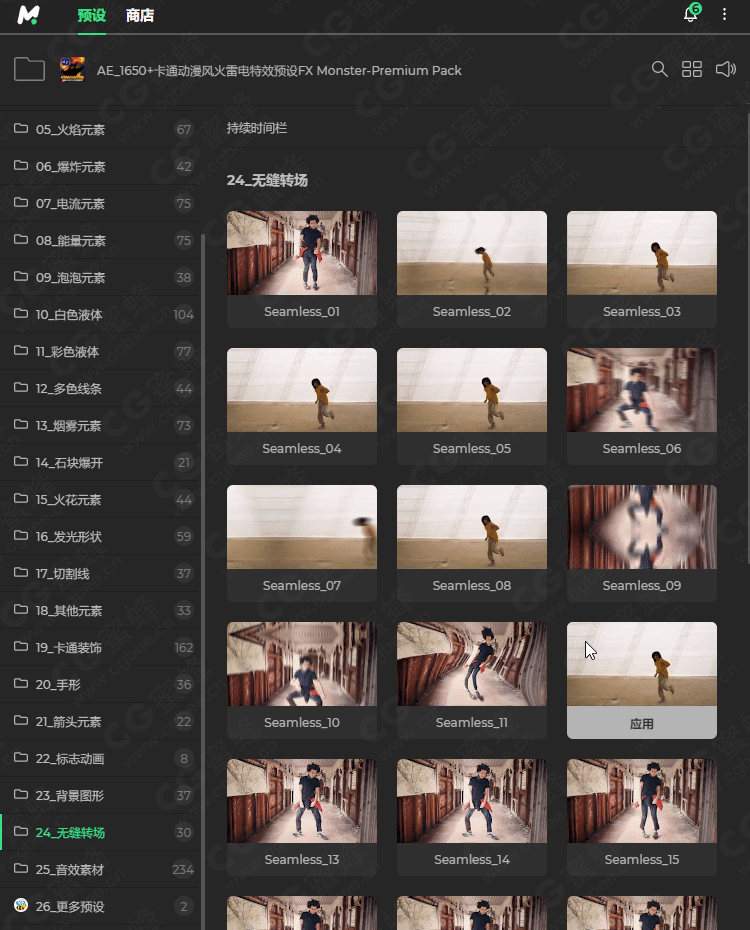
Task: Open category 07_电流元素
Action: point(100,203)
